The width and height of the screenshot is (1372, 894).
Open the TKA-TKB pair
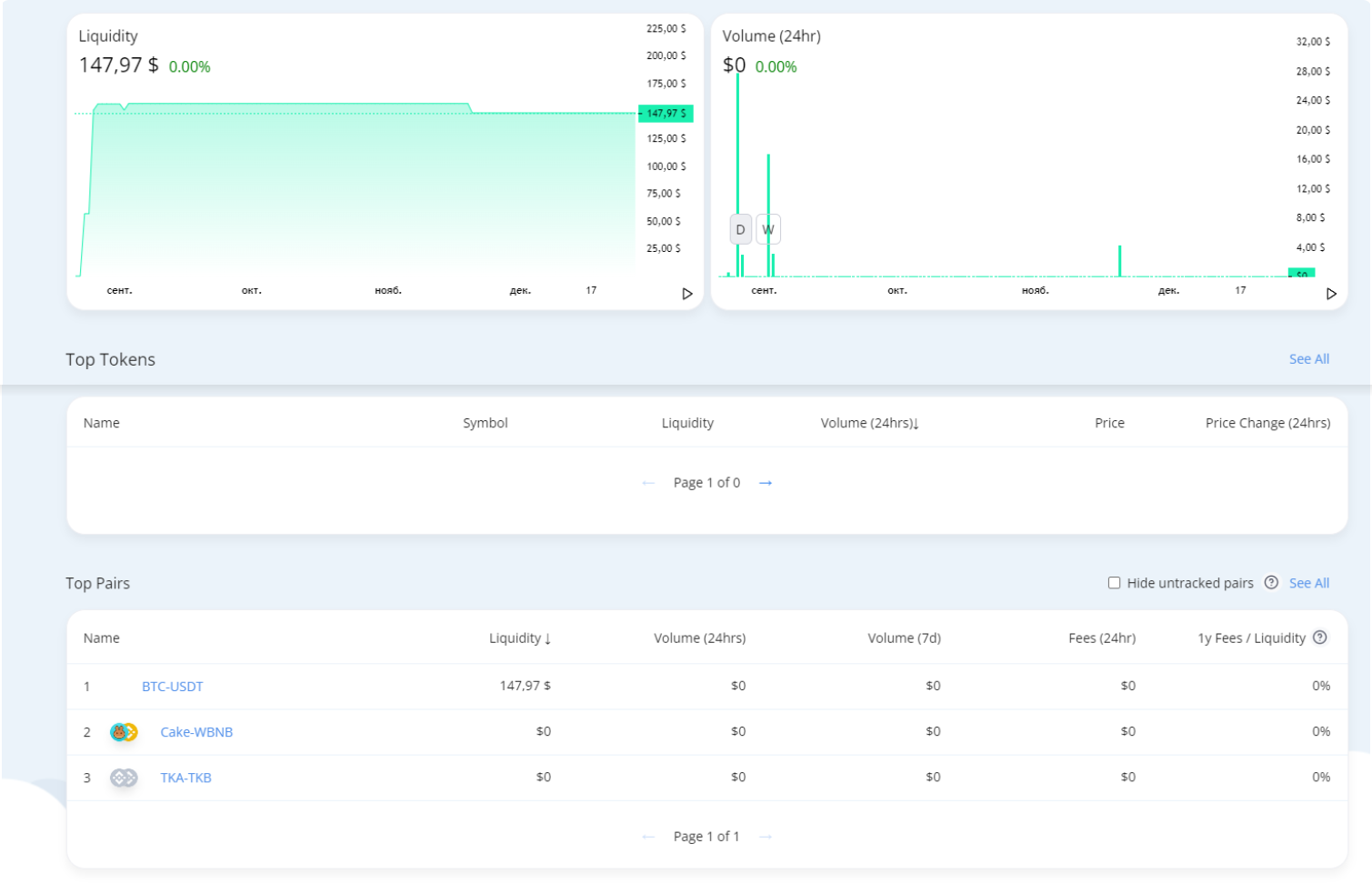[185, 778]
